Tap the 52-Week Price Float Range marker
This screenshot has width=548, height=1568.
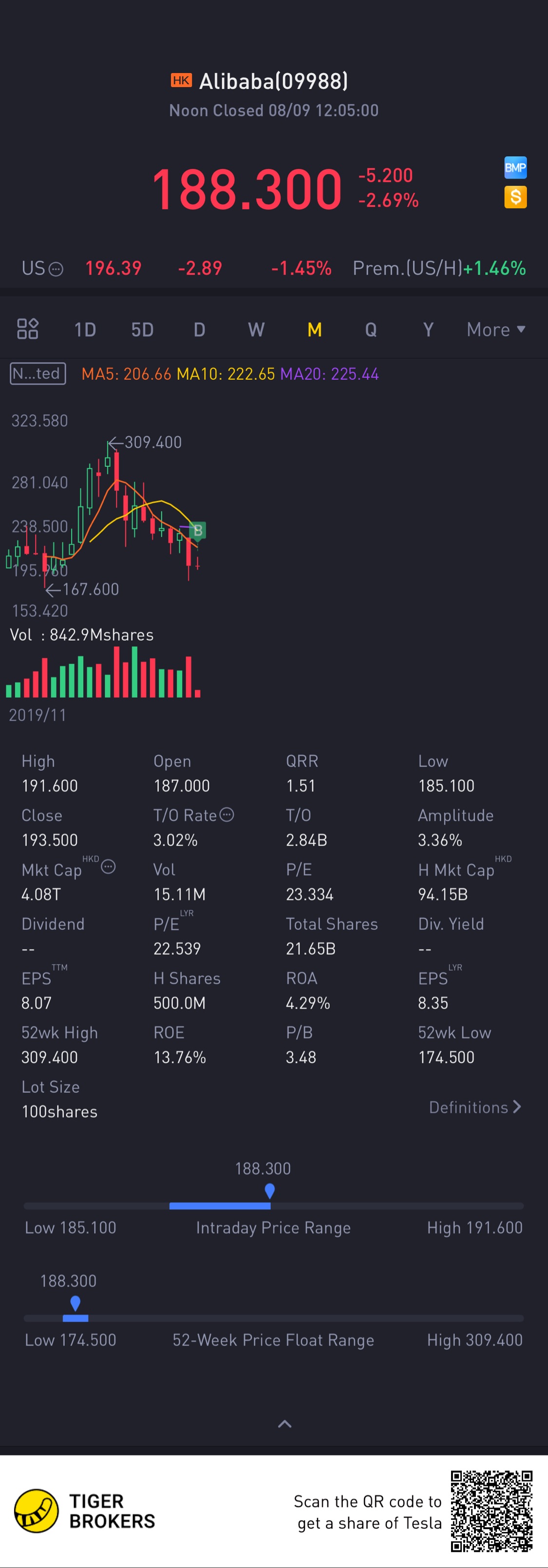[76, 1303]
